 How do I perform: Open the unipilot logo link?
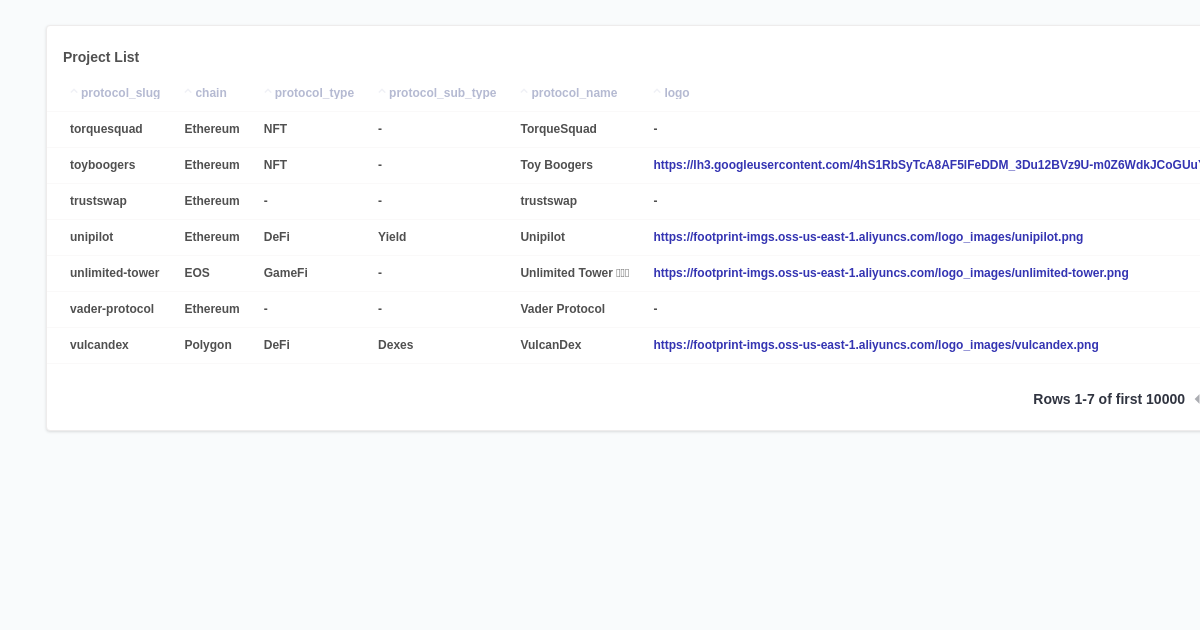pyautogui.click(x=868, y=237)
